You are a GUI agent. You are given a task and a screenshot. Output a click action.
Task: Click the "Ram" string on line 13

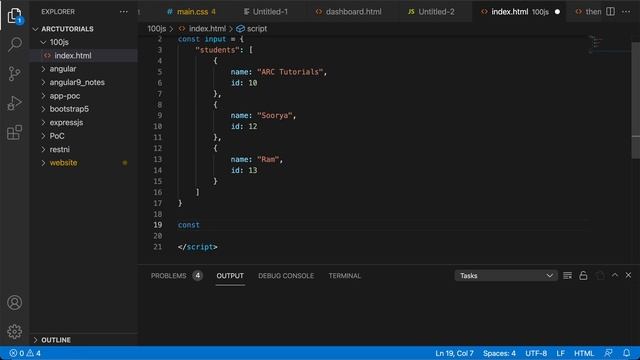(268, 159)
